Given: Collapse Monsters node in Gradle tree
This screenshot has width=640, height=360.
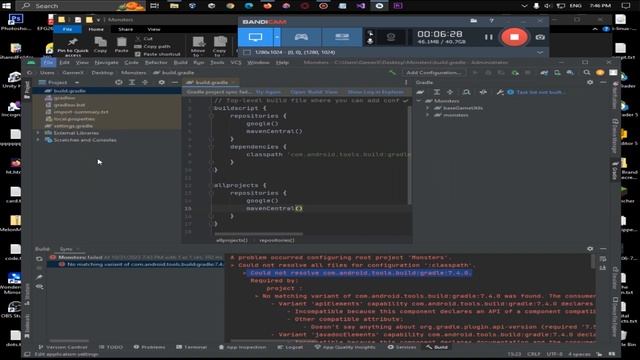Looking at the screenshot, I should [x=419, y=101].
